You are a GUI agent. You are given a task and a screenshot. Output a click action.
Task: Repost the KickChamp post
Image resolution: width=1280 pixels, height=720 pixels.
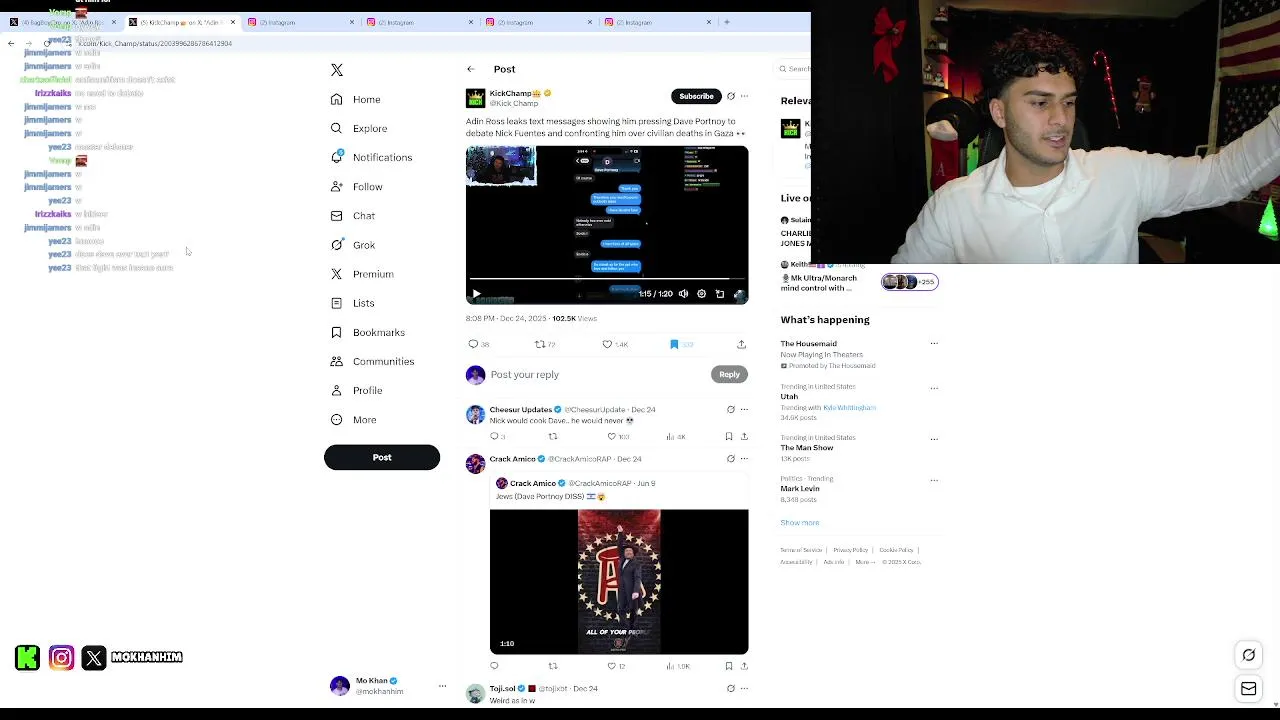[x=544, y=344]
